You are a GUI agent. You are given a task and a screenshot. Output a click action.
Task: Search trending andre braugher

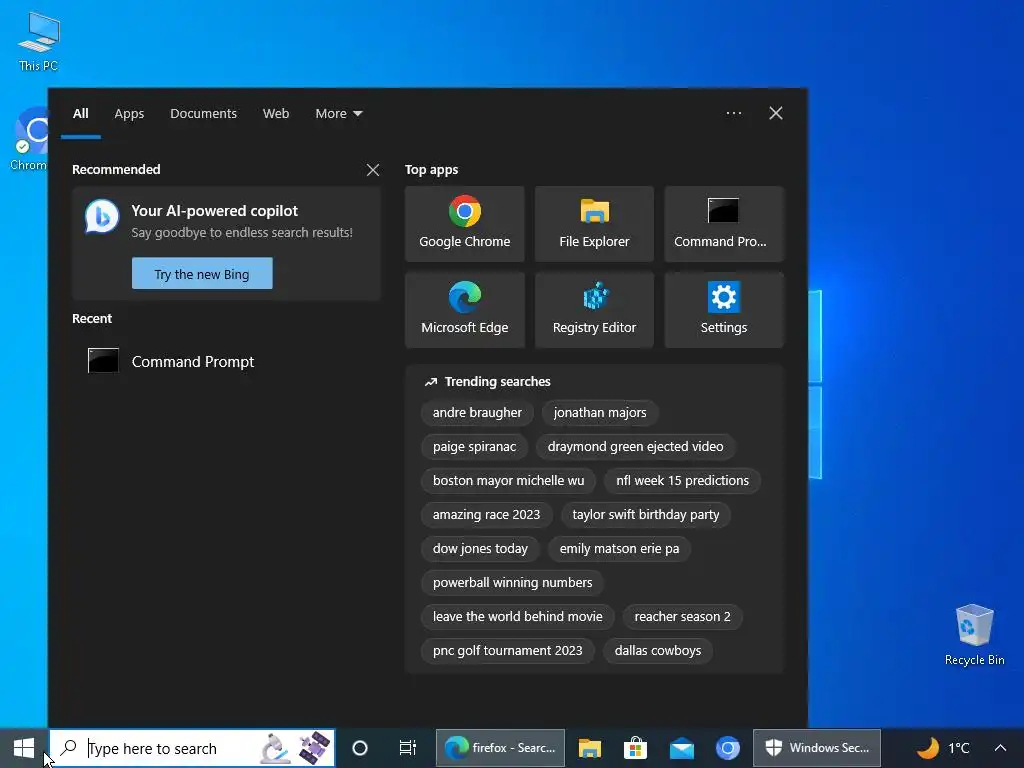pyautogui.click(x=477, y=413)
